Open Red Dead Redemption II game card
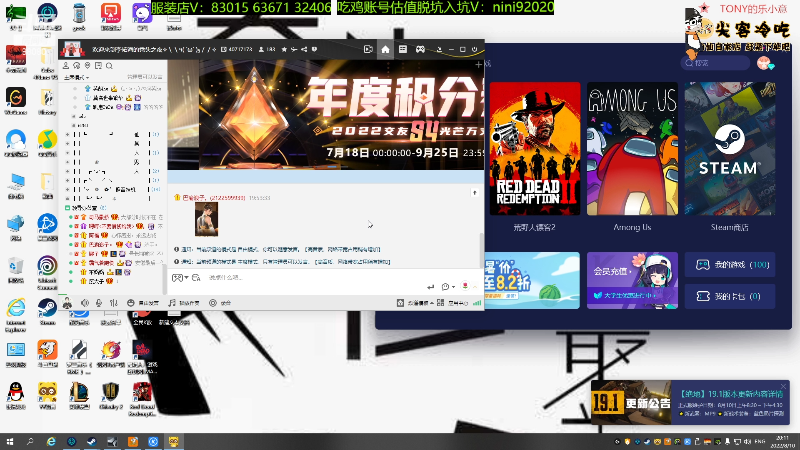This screenshot has width=800, height=450. coord(535,148)
